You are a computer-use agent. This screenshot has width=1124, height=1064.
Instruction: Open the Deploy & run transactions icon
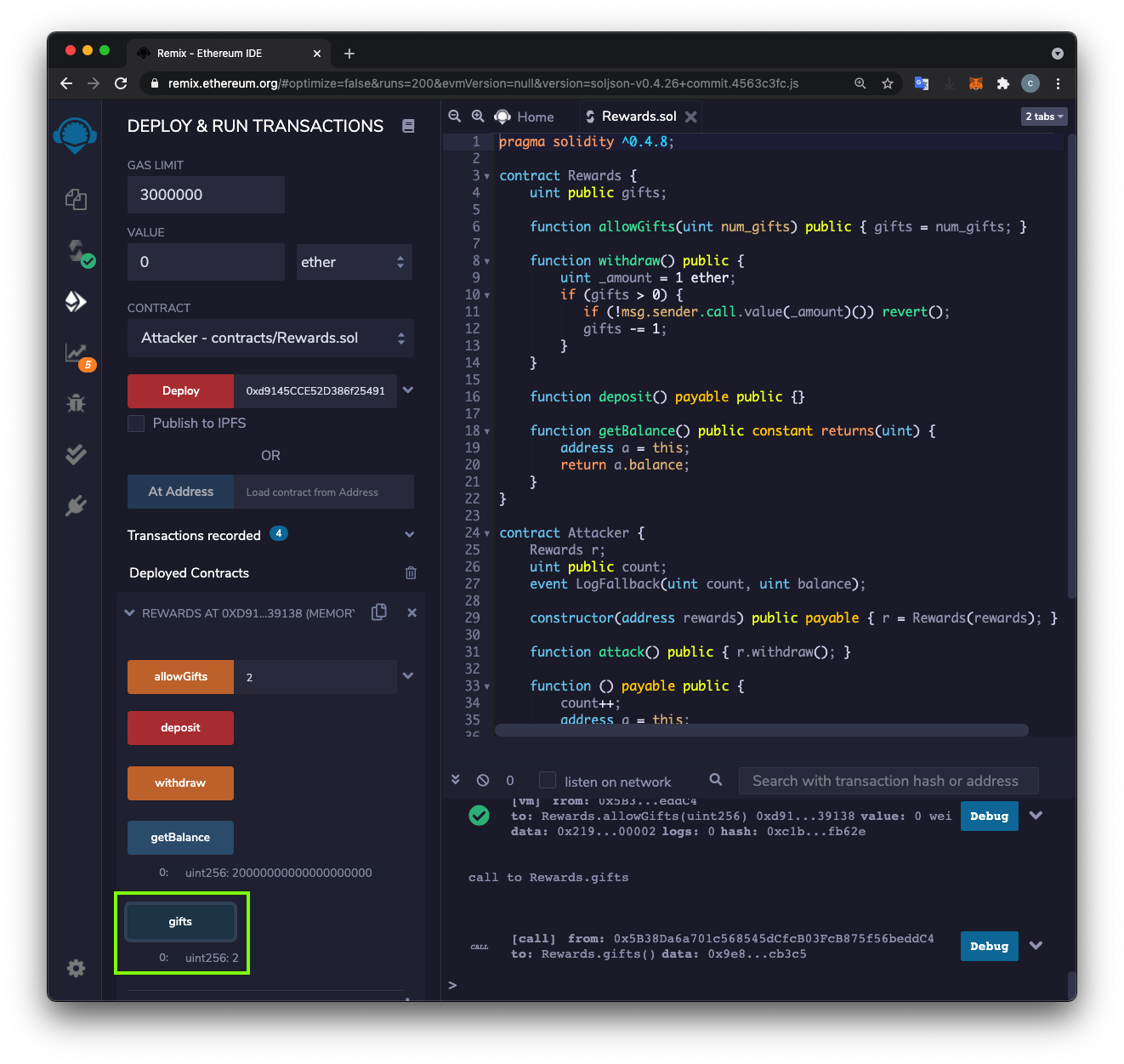tap(76, 301)
